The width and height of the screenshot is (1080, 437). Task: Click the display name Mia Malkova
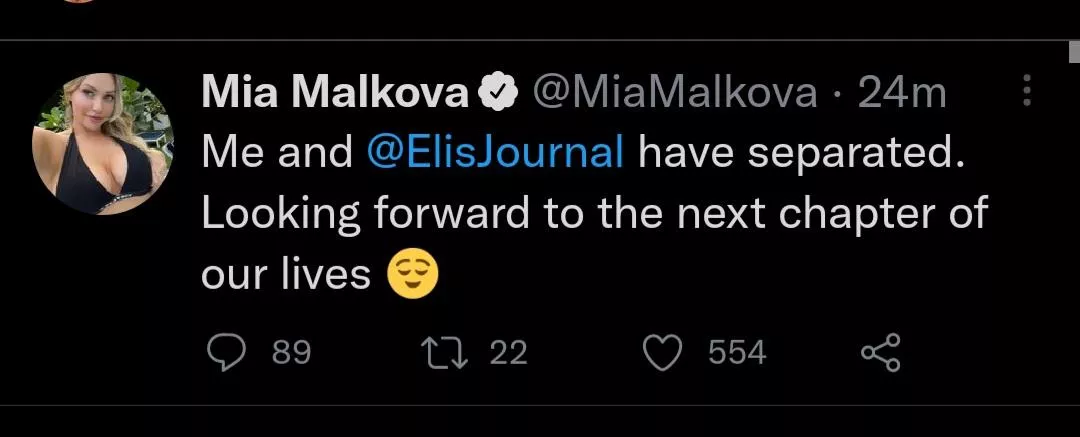click(x=335, y=95)
